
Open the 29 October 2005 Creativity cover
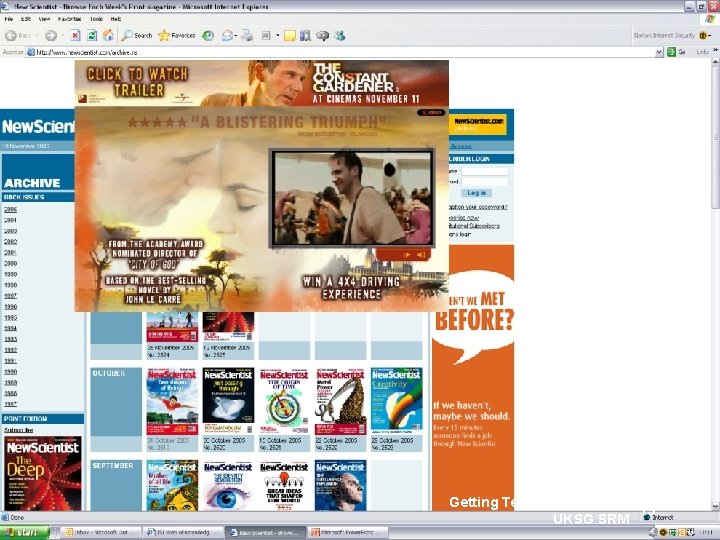[x=396, y=399]
